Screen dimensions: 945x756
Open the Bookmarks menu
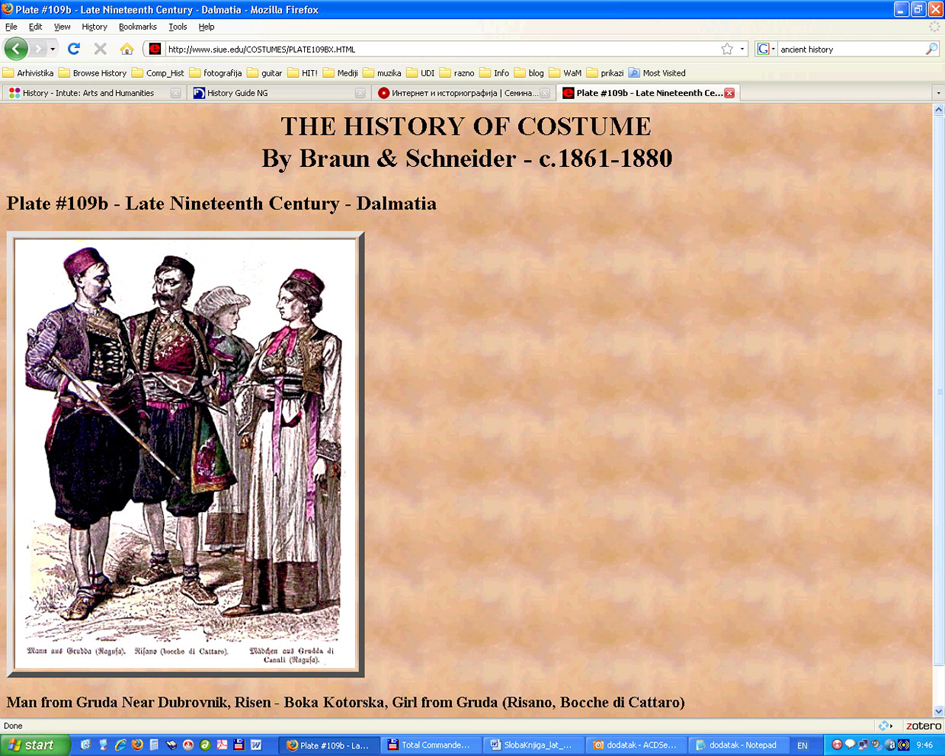pyautogui.click(x=137, y=27)
